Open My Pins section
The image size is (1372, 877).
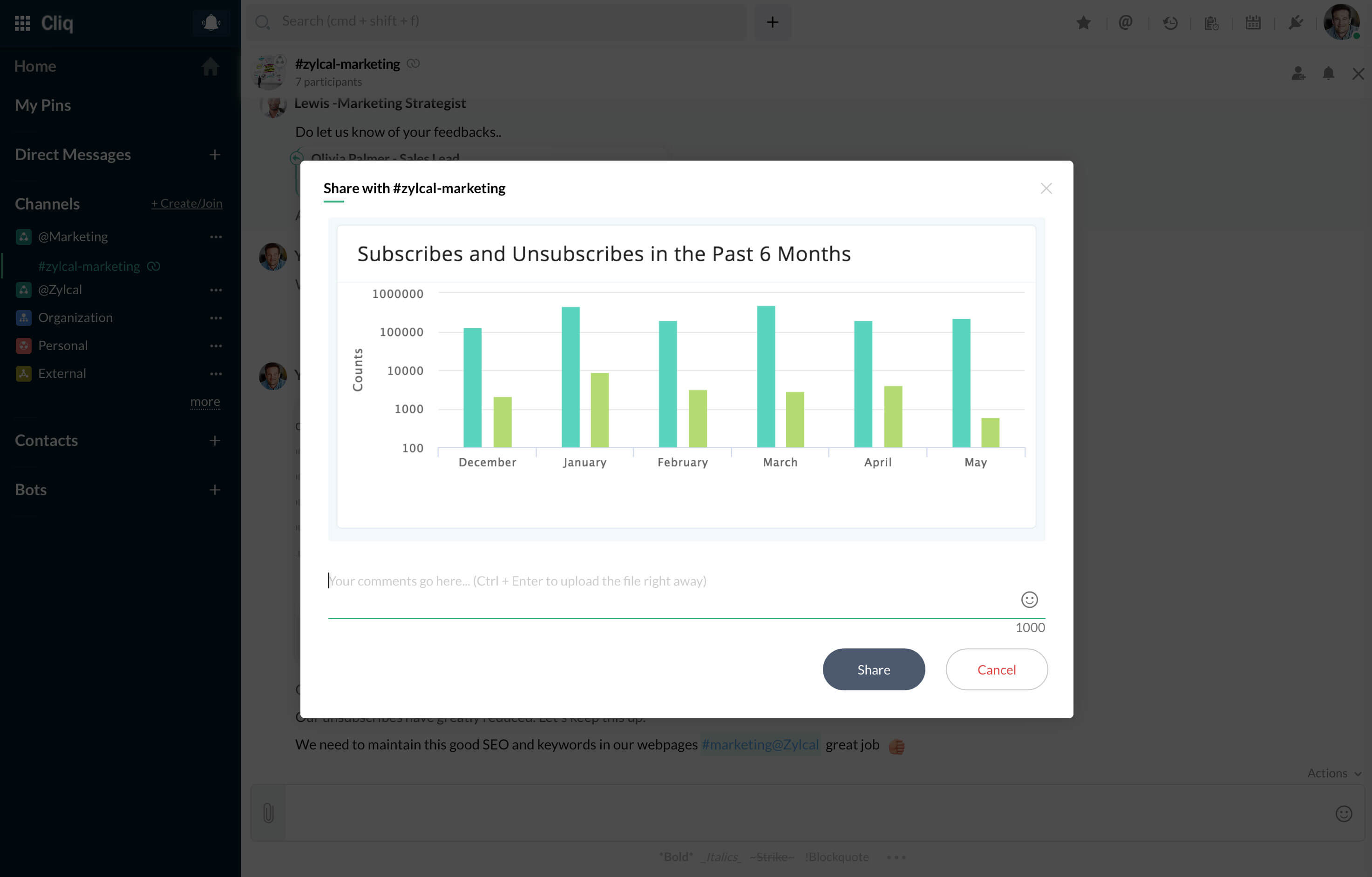(43, 105)
